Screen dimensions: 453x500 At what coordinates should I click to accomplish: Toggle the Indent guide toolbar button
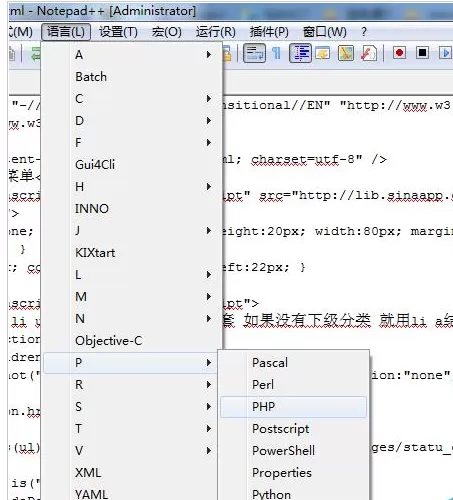[x=301, y=53]
